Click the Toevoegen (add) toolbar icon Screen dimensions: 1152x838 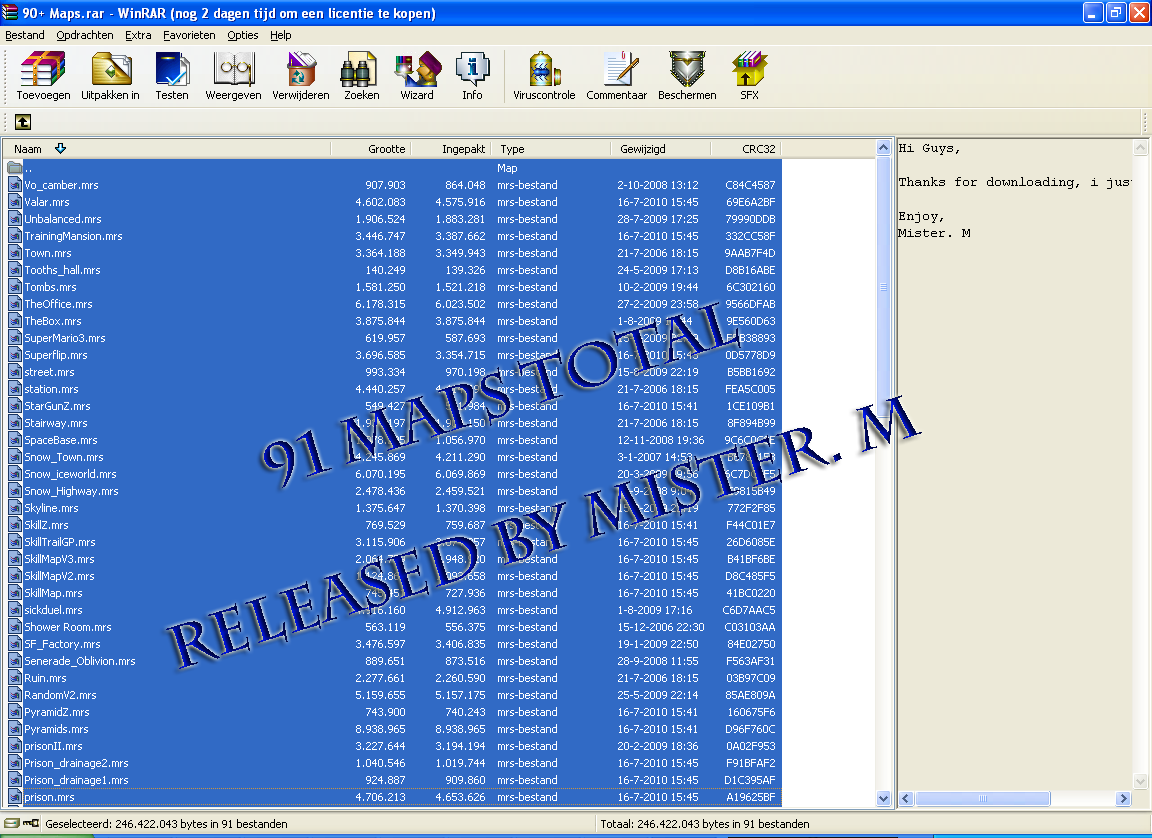click(43, 69)
